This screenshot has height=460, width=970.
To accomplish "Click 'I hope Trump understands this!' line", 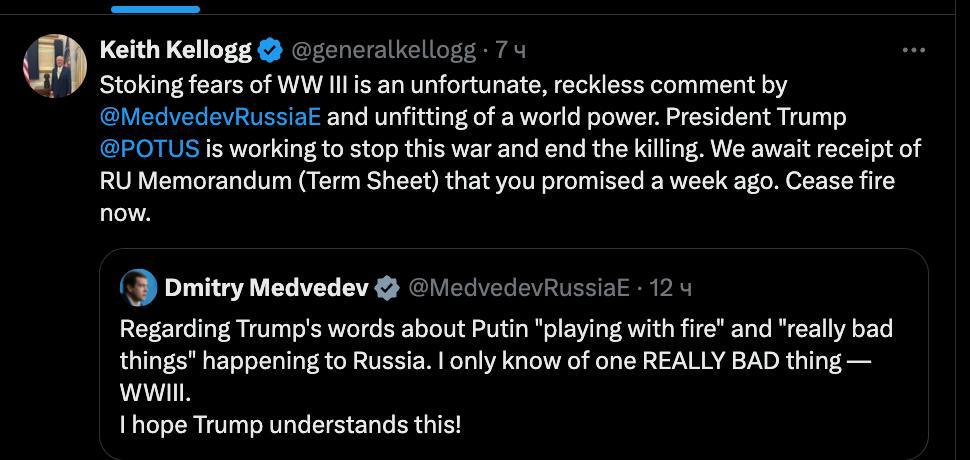I will pyautogui.click(x=290, y=423).
